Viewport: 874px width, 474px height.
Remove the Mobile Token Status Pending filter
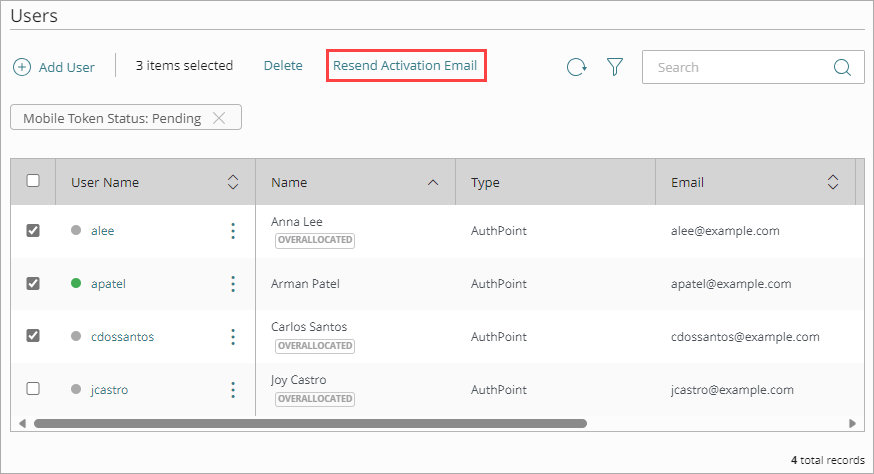[219, 118]
